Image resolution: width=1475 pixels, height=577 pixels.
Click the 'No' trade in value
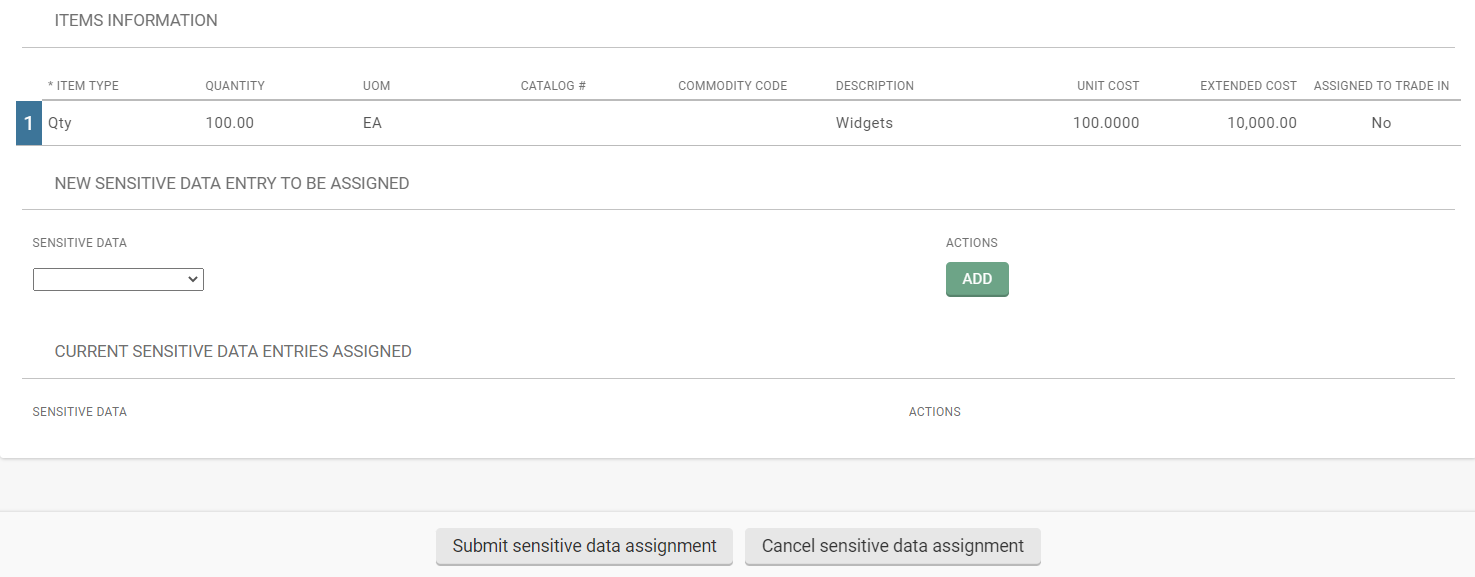[x=1381, y=123]
